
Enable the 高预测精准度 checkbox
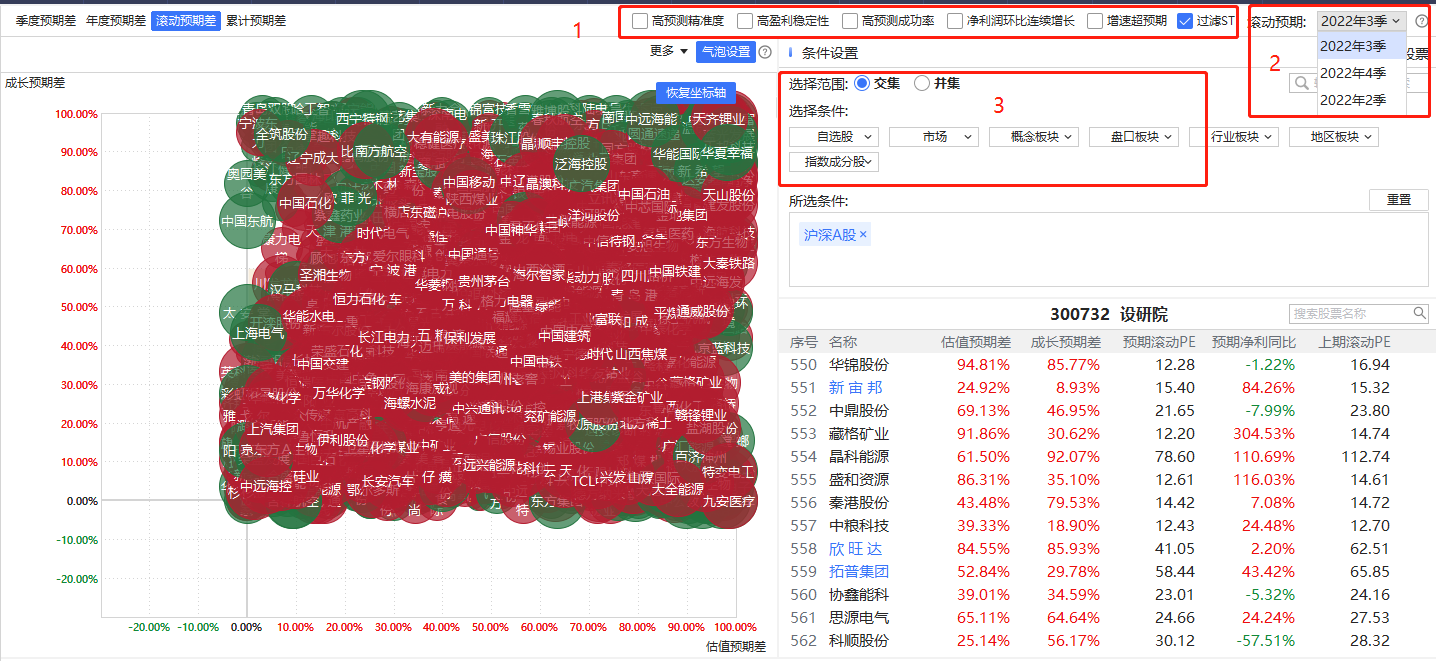[640, 21]
